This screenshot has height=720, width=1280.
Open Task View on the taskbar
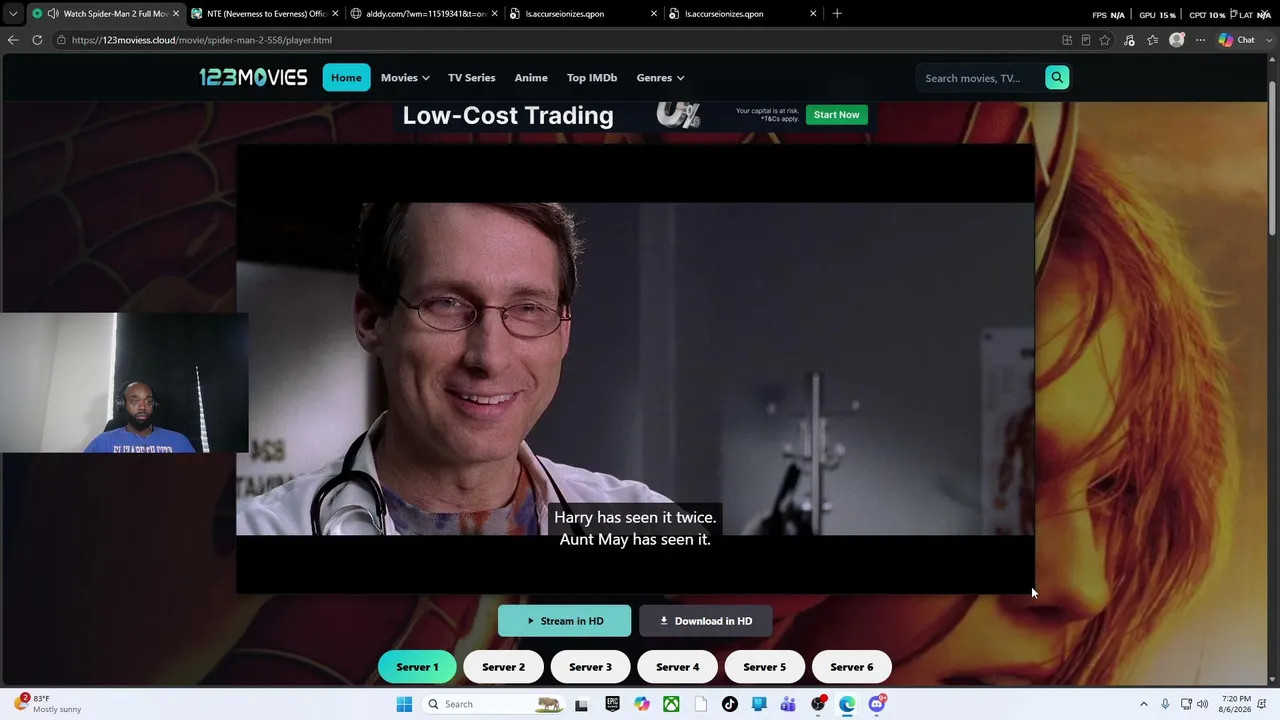pyautogui.click(x=581, y=704)
